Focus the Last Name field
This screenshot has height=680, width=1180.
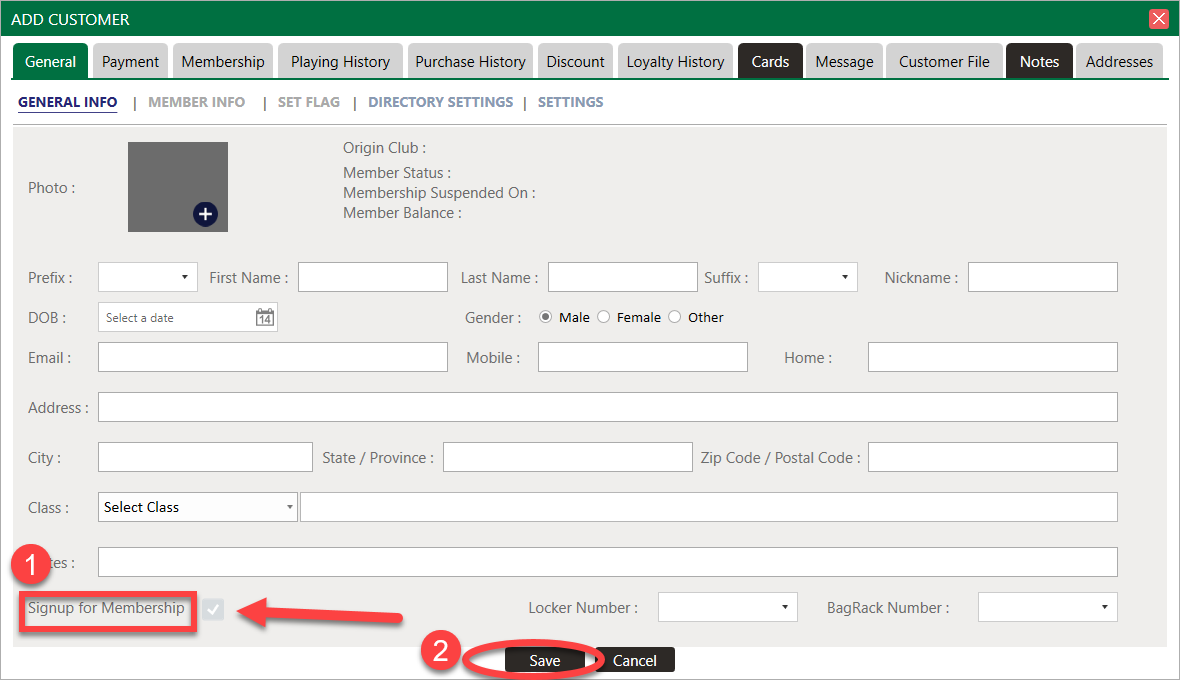point(622,277)
